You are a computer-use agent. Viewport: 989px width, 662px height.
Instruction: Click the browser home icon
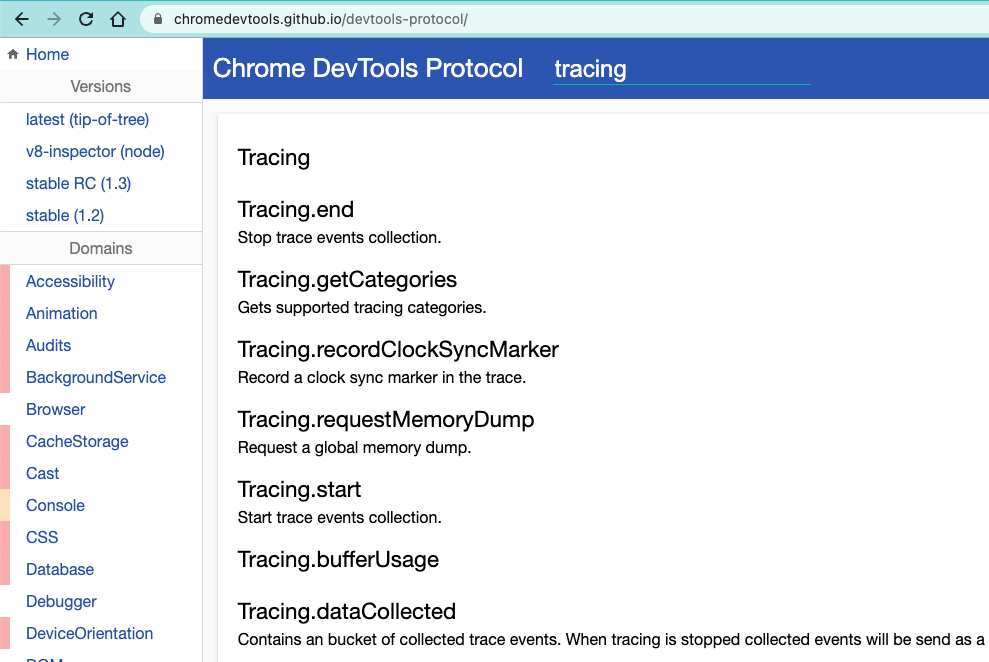118,20
